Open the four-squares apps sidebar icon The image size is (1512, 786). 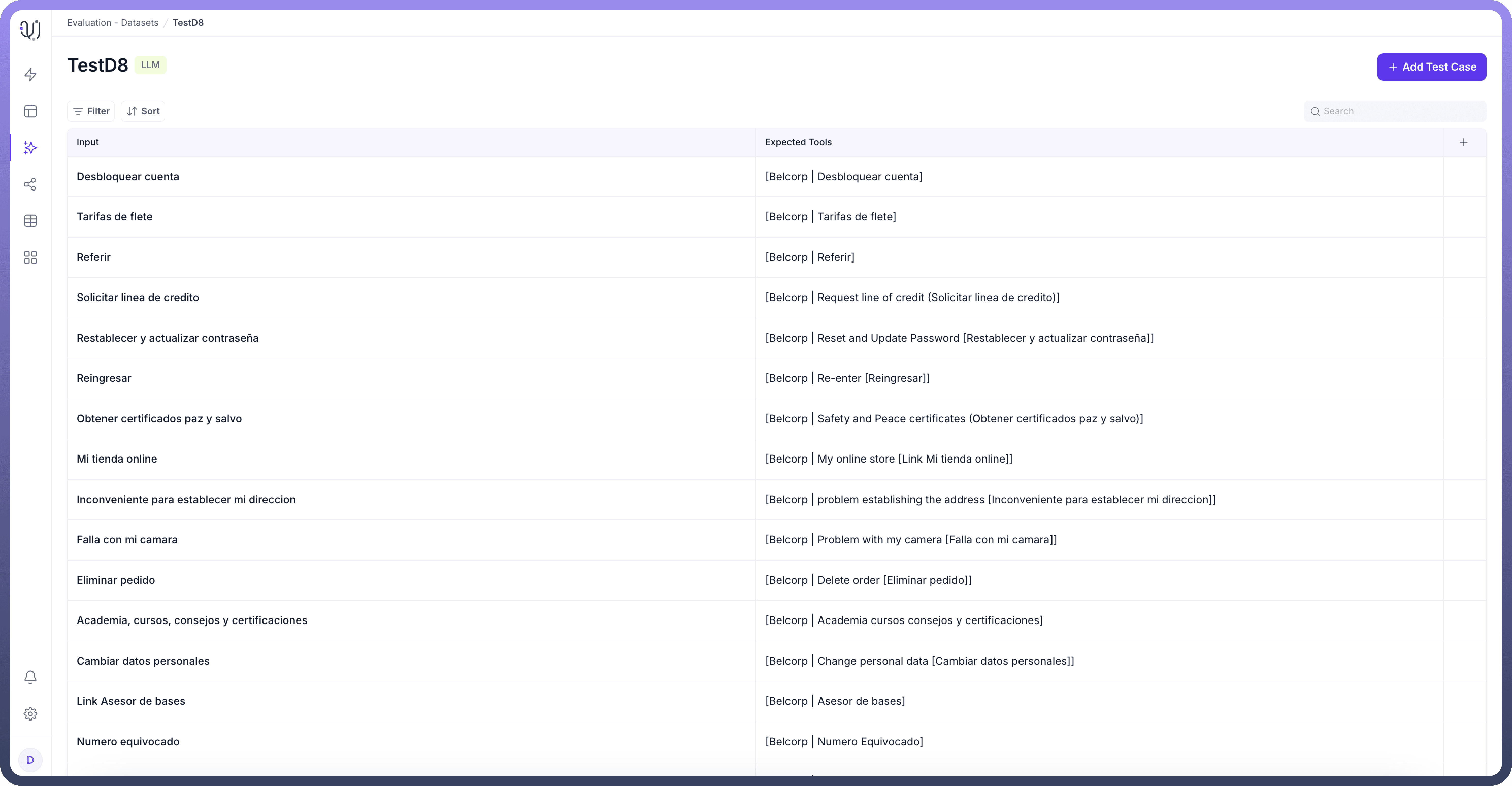[x=30, y=258]
